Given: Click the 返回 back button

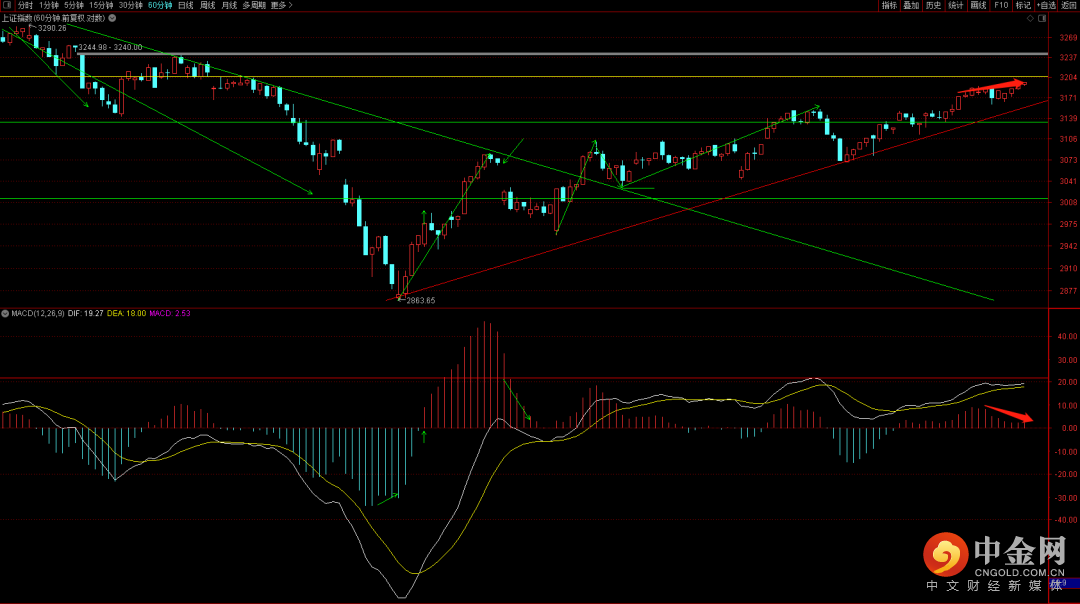Looking at the screenshot, I should (1068, 5).
